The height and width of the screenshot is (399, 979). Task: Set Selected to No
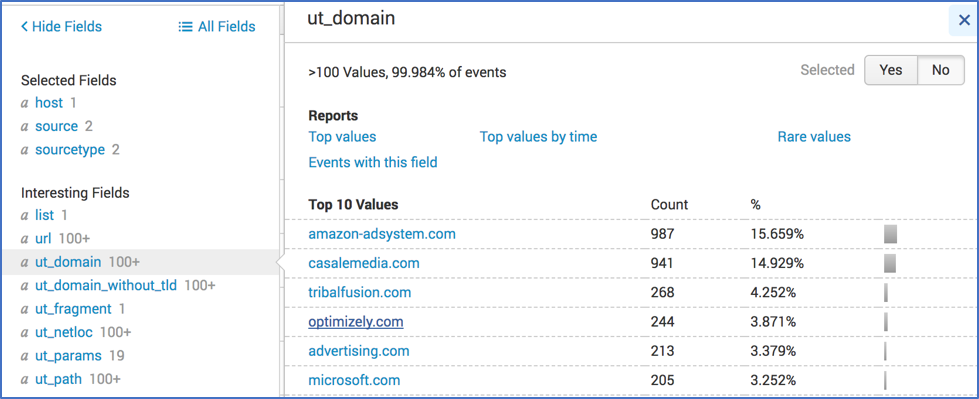coord(940,70)
